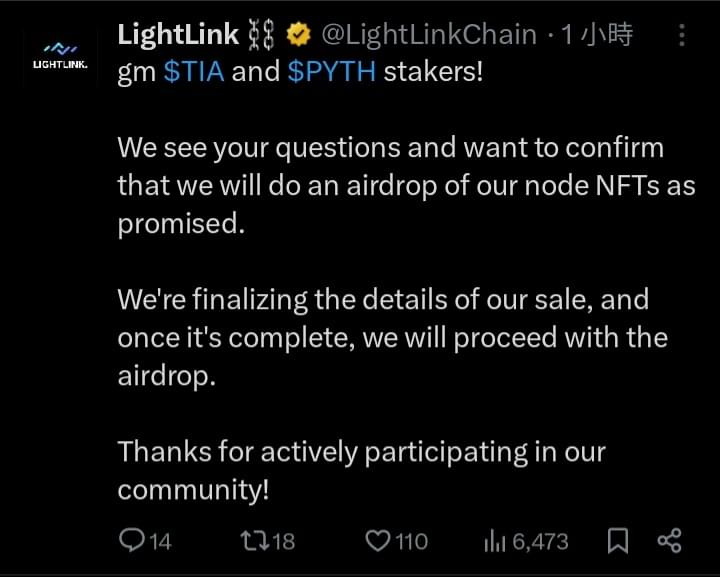
Task: Open view analytics bar chart icon
Action: 495,541
